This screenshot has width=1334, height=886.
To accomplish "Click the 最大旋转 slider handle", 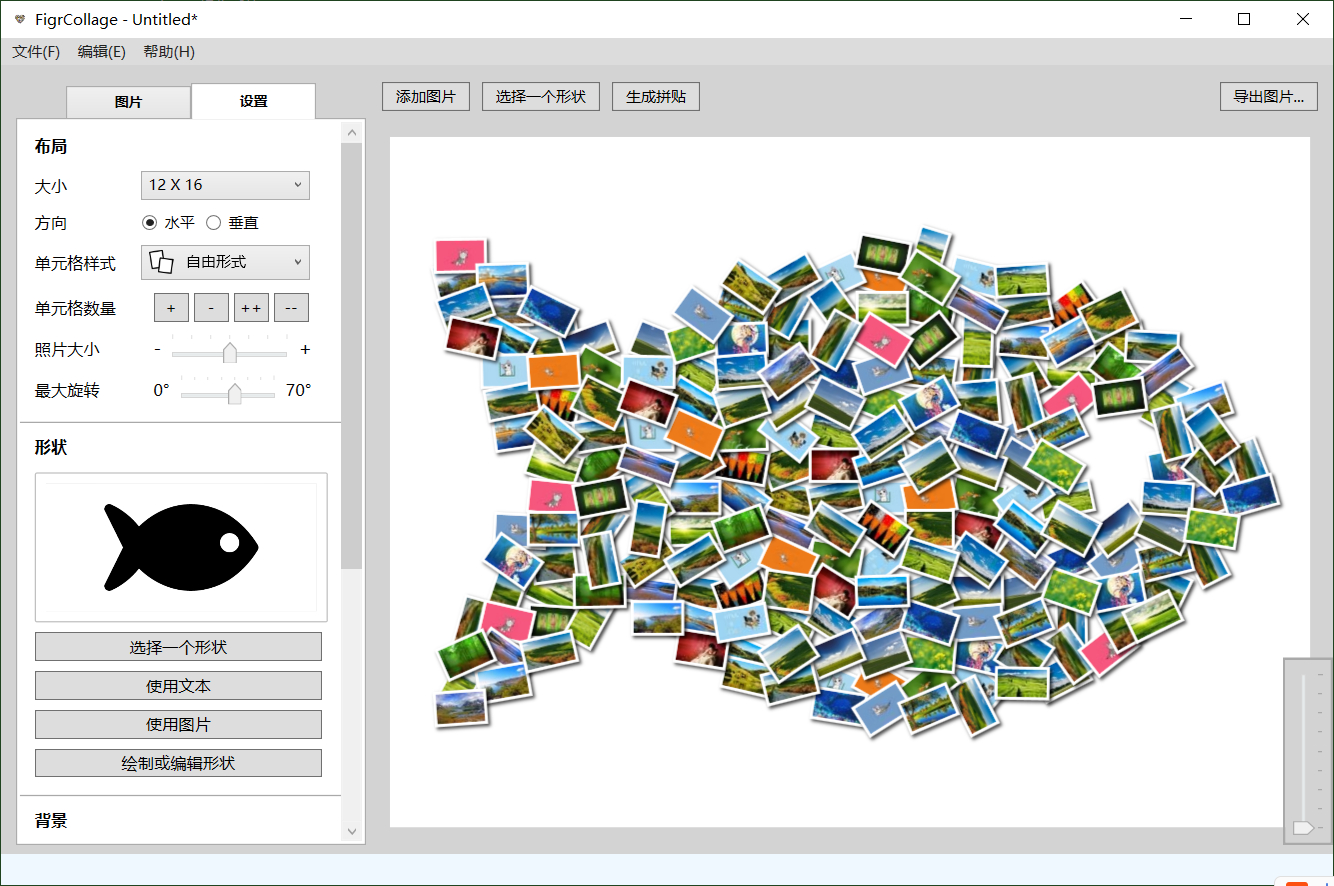I will pyautogui.click(x=235, y=393).
